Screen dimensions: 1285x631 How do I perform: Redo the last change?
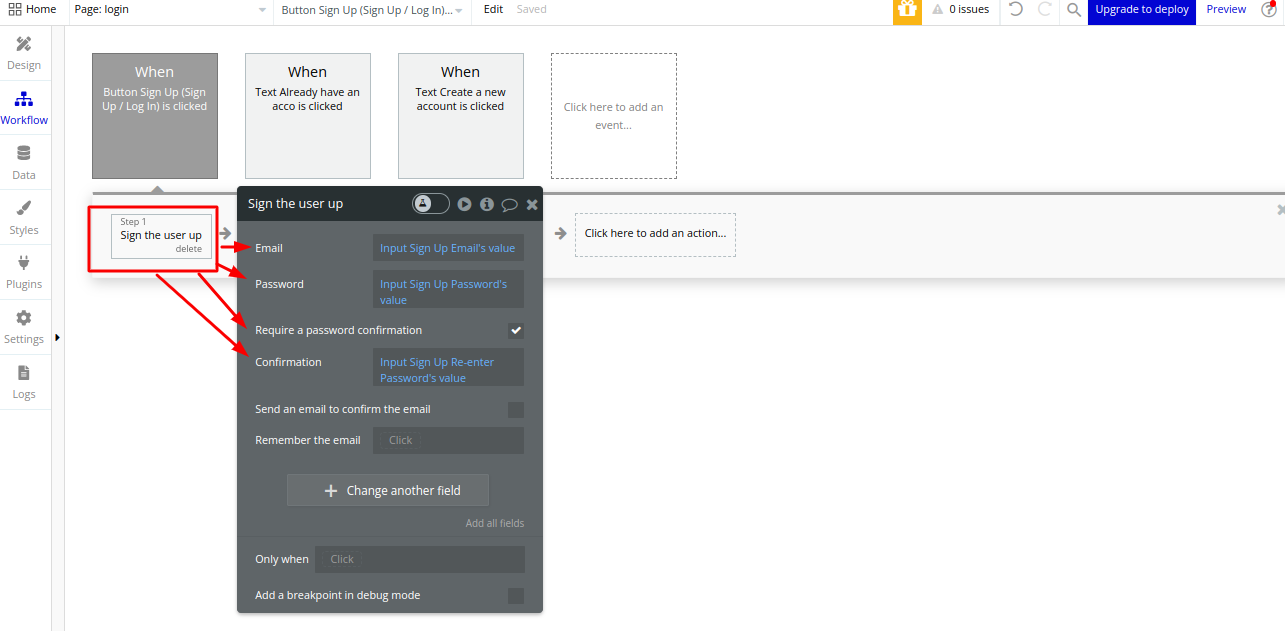1044,9
